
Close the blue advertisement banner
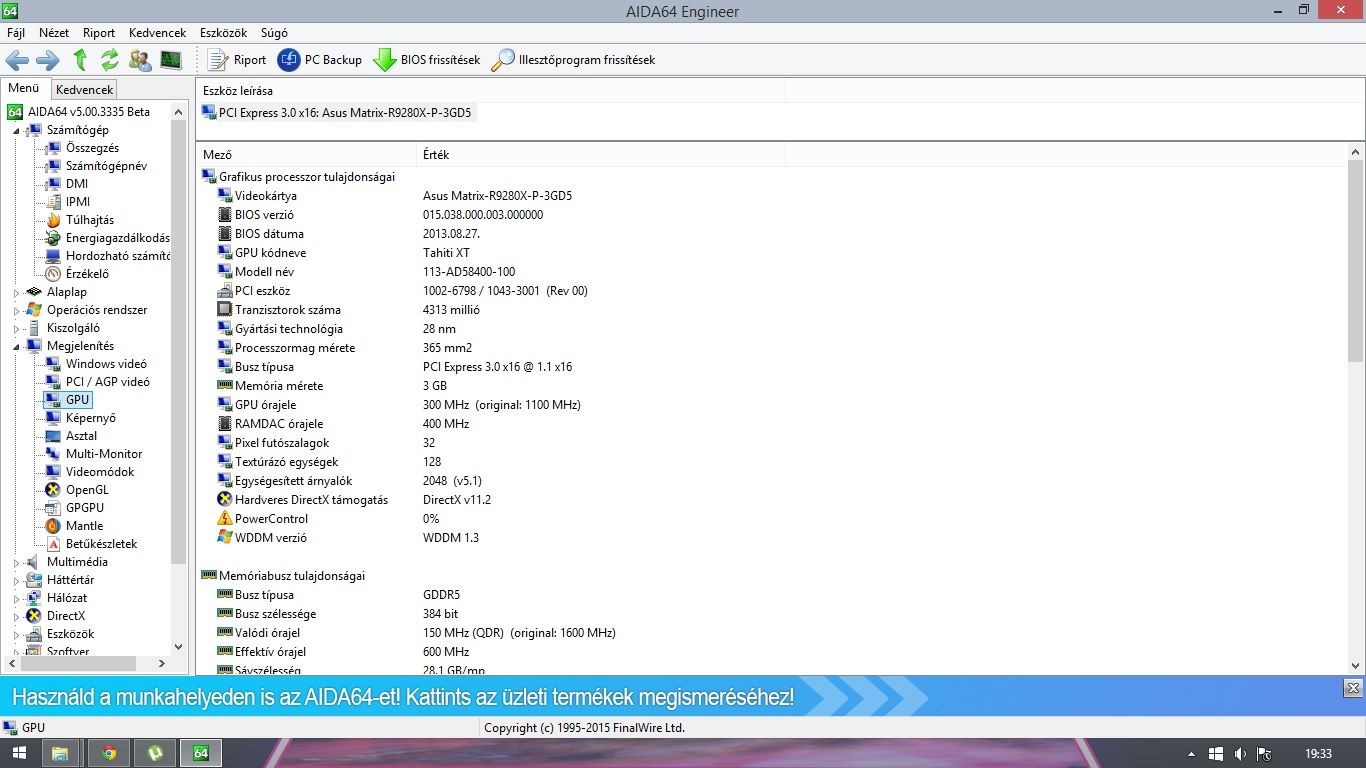pos(1353,688)
